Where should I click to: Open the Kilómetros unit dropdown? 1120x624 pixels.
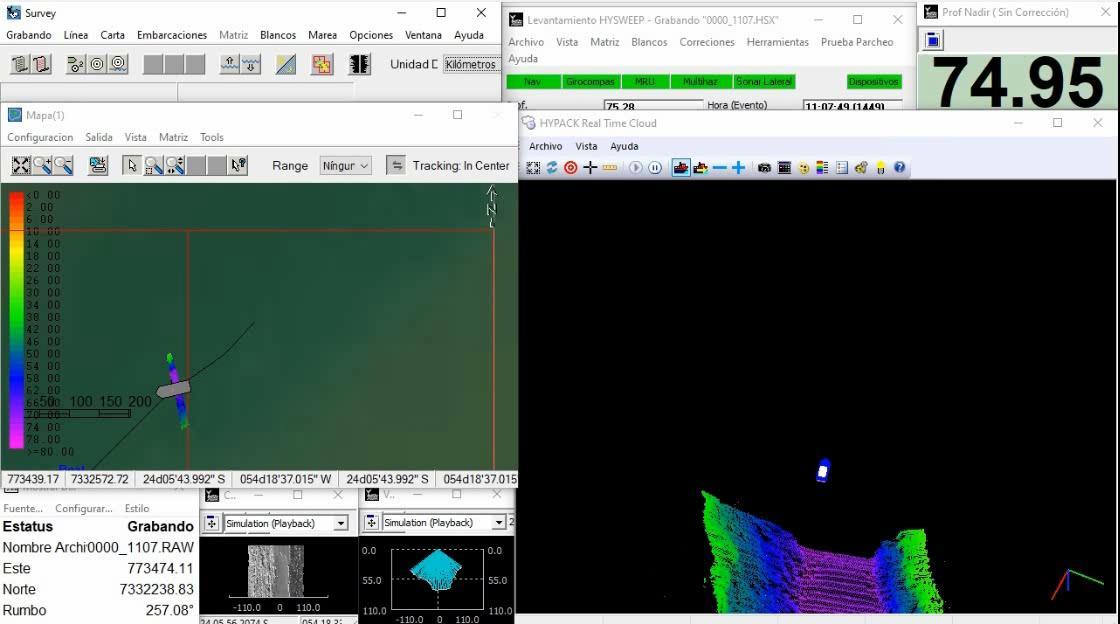tap(471, 64)
